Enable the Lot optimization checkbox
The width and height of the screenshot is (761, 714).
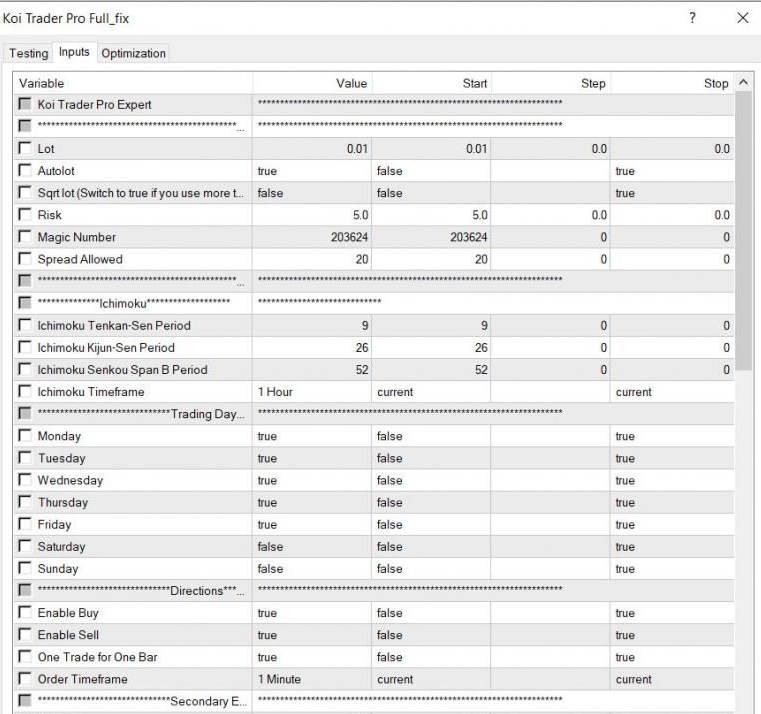click(x=25, y=149)
